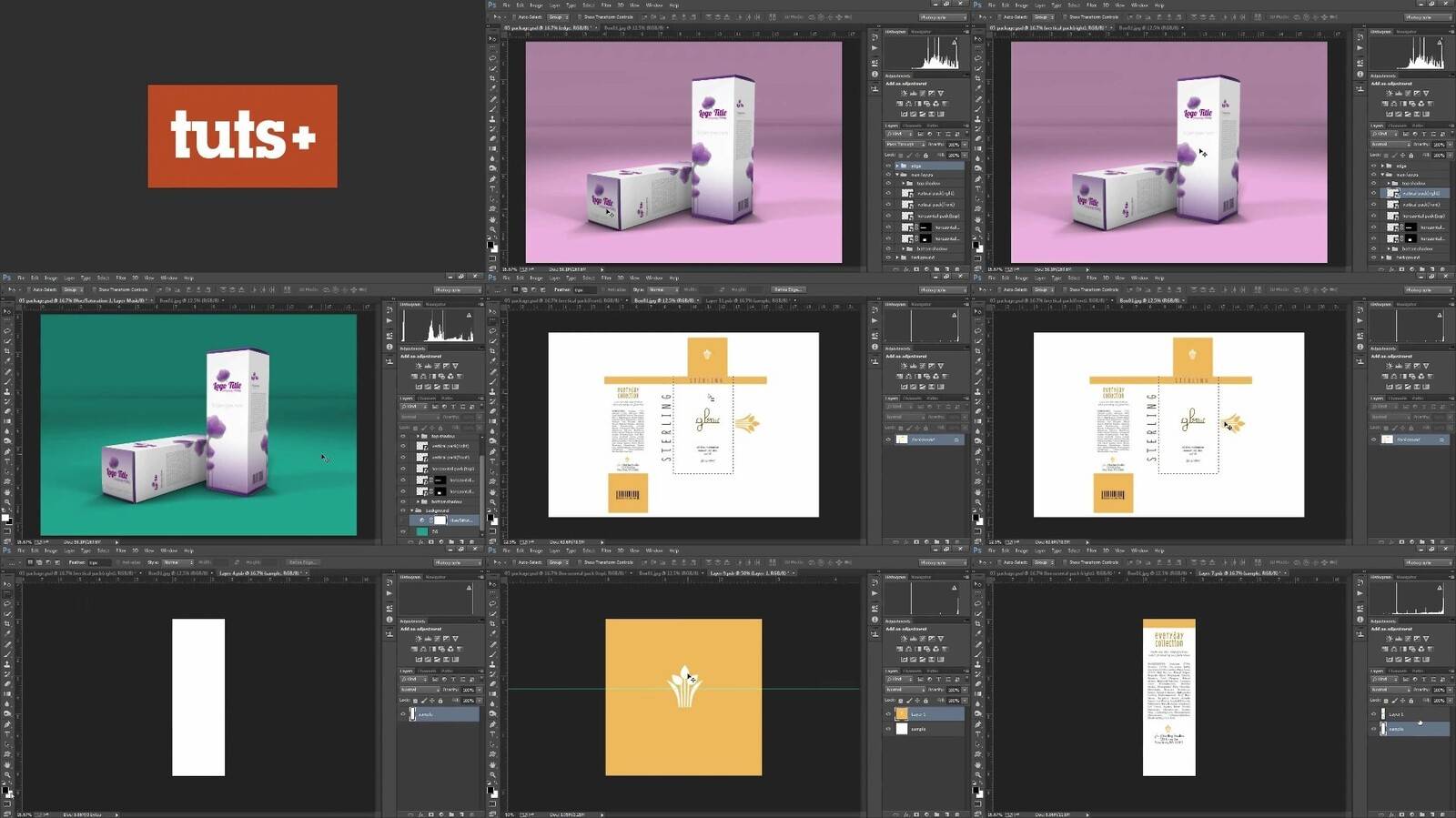Open Opacity slider arrow in the orange-square window

(x=963, y=690)
